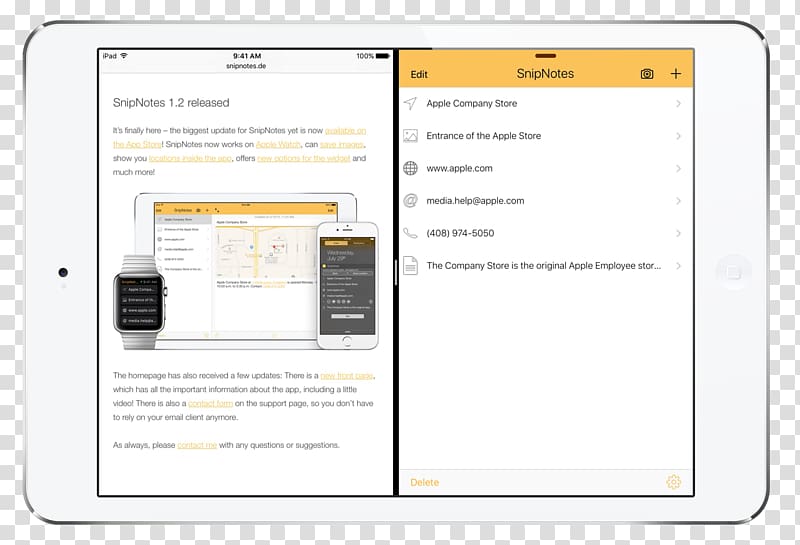Tap the grabber handle atop SnipNotes pane

coord(545,56)
